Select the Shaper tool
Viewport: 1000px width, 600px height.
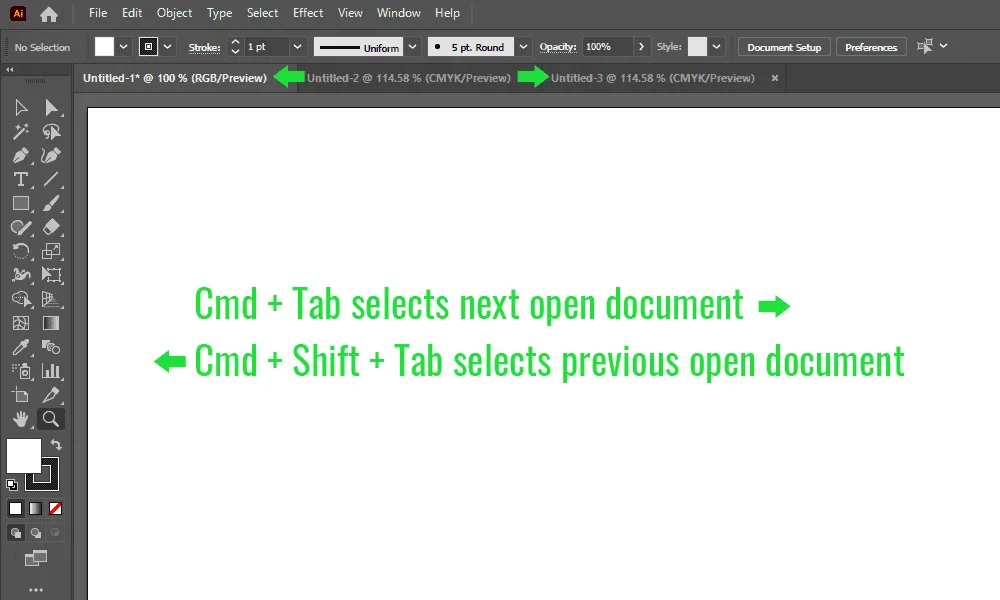tap(20, 227)
